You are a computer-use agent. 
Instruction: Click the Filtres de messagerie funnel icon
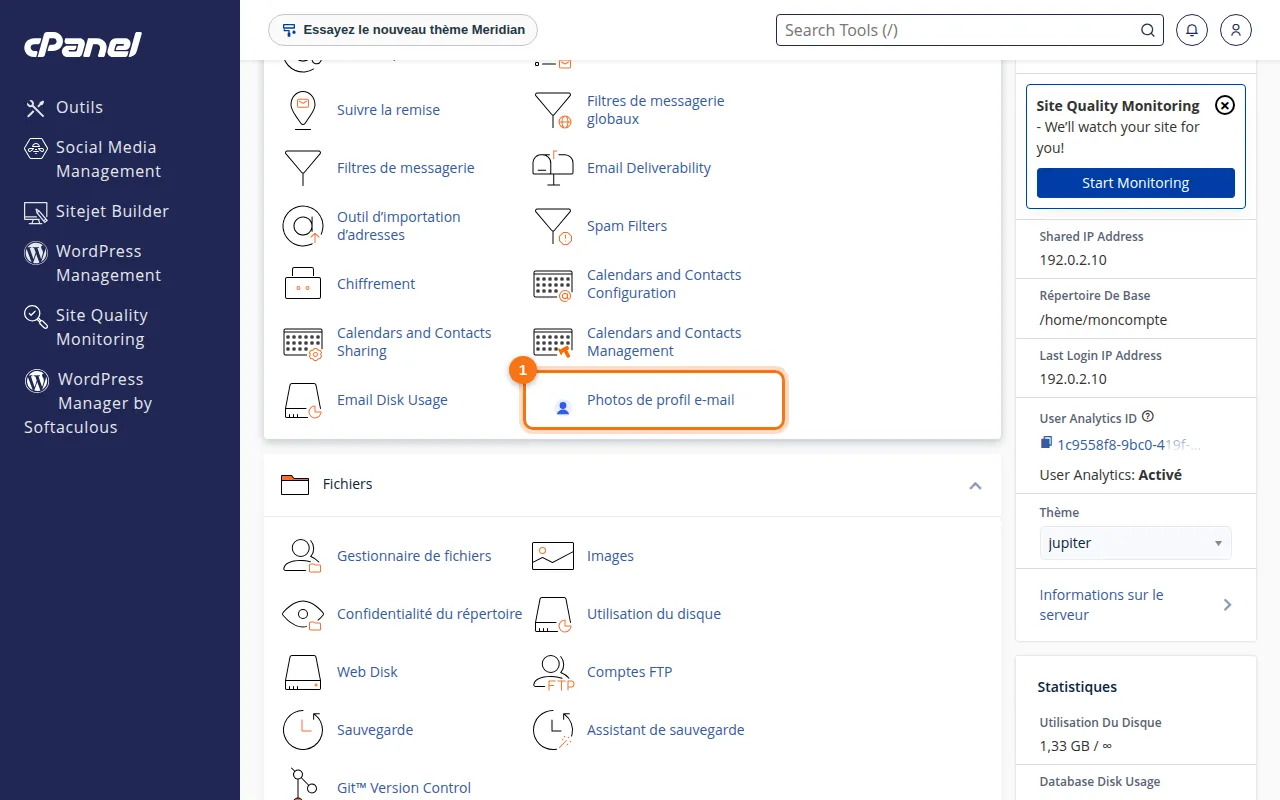click(x=303, y=168)
